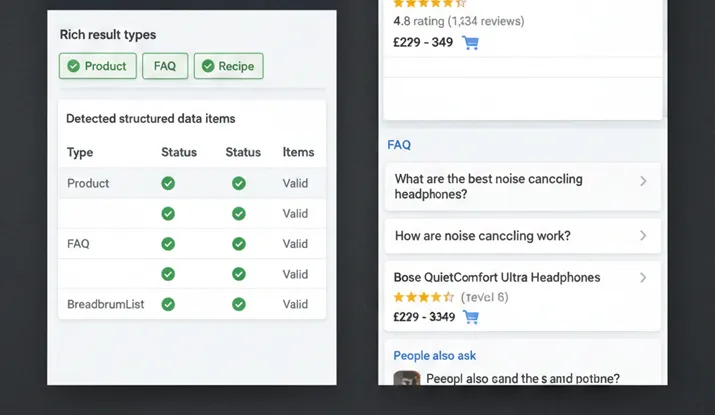Click the Type column header
715x415 pixels.
coord(80,152)
